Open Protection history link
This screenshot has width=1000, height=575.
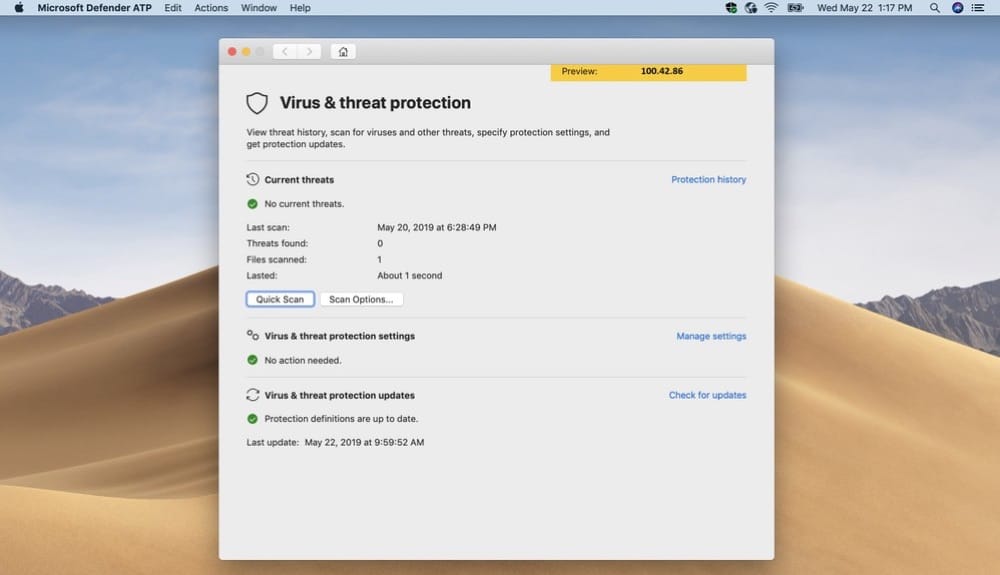pos(709,180)
